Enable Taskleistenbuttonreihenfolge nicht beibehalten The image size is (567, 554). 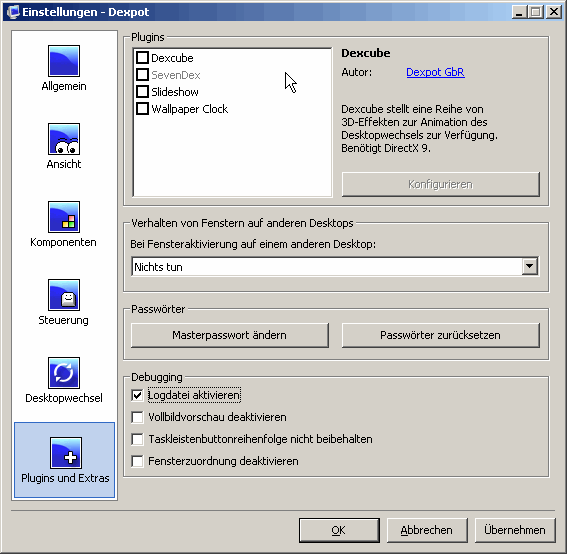click(137, 439)
